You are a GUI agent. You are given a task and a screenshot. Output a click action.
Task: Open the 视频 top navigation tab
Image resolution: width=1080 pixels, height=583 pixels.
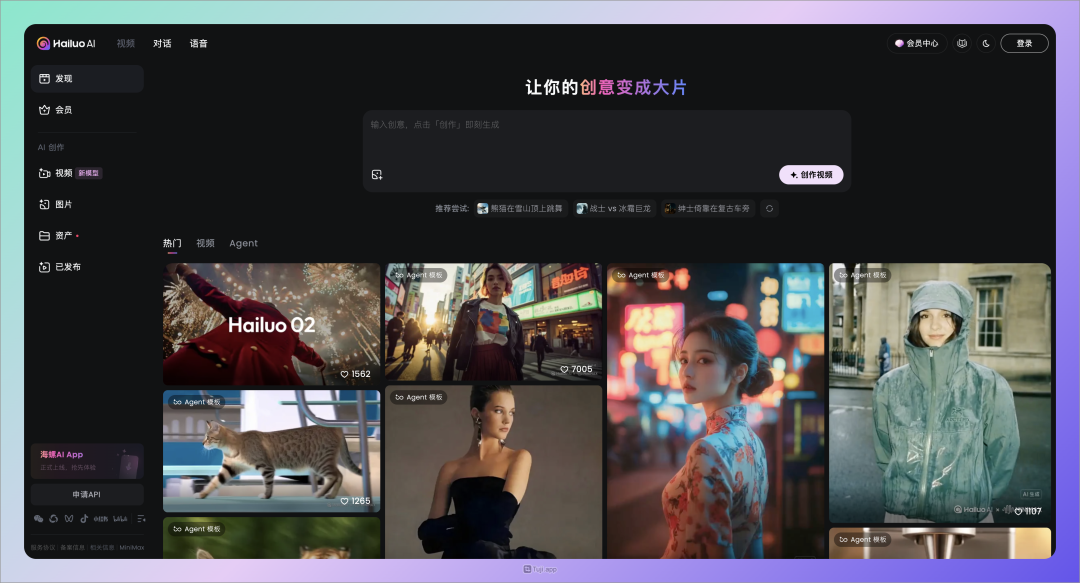point(125,43)
